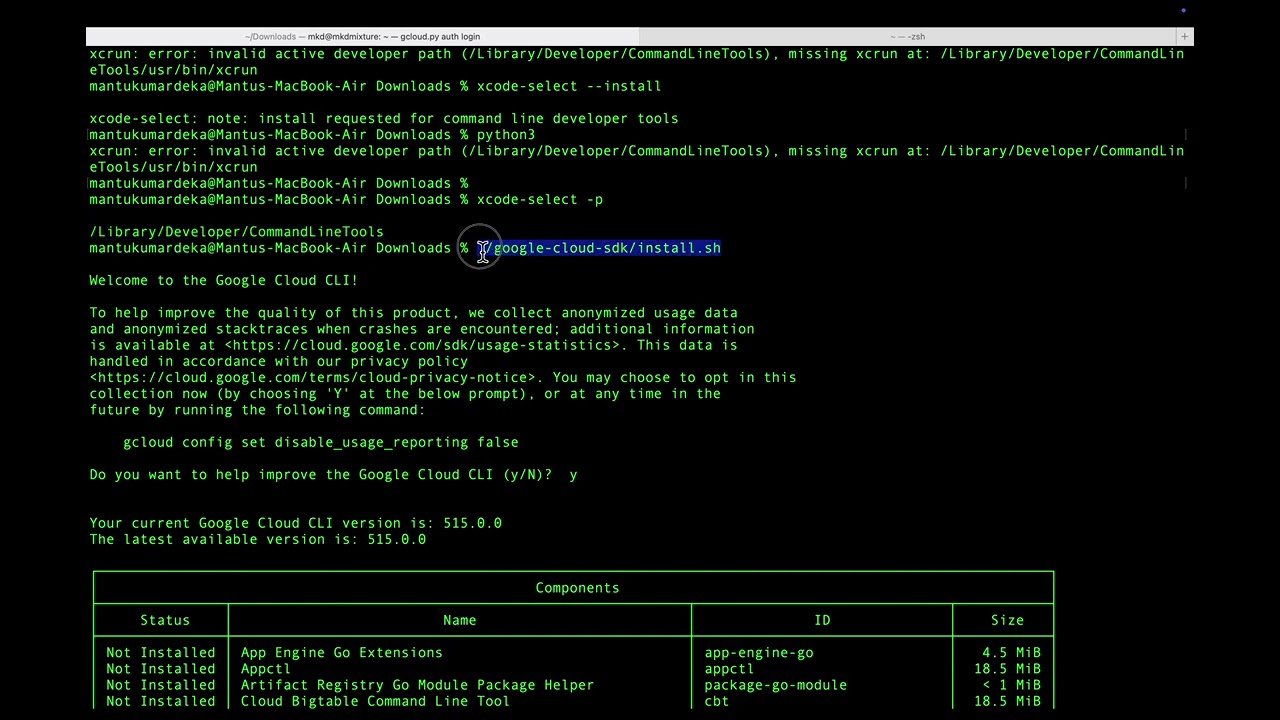Click 'Cloud Bigtable Command Line Tool' name

tap(375, 701)
